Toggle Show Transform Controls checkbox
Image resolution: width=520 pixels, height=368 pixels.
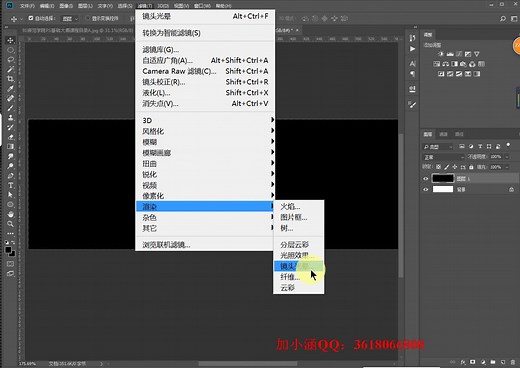coord(88,18)
